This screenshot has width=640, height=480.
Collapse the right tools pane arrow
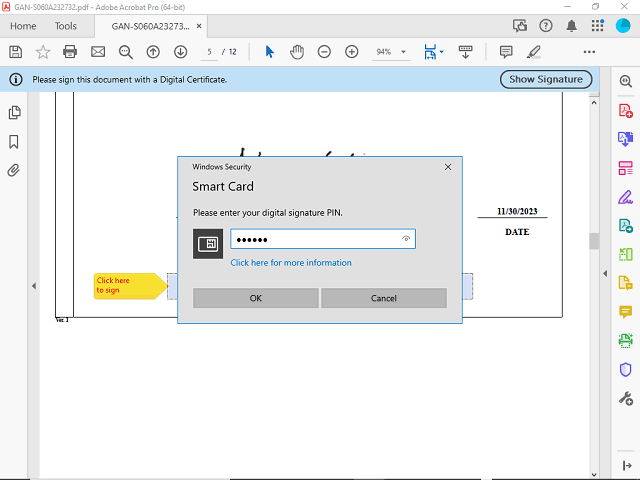pos(605,273)
